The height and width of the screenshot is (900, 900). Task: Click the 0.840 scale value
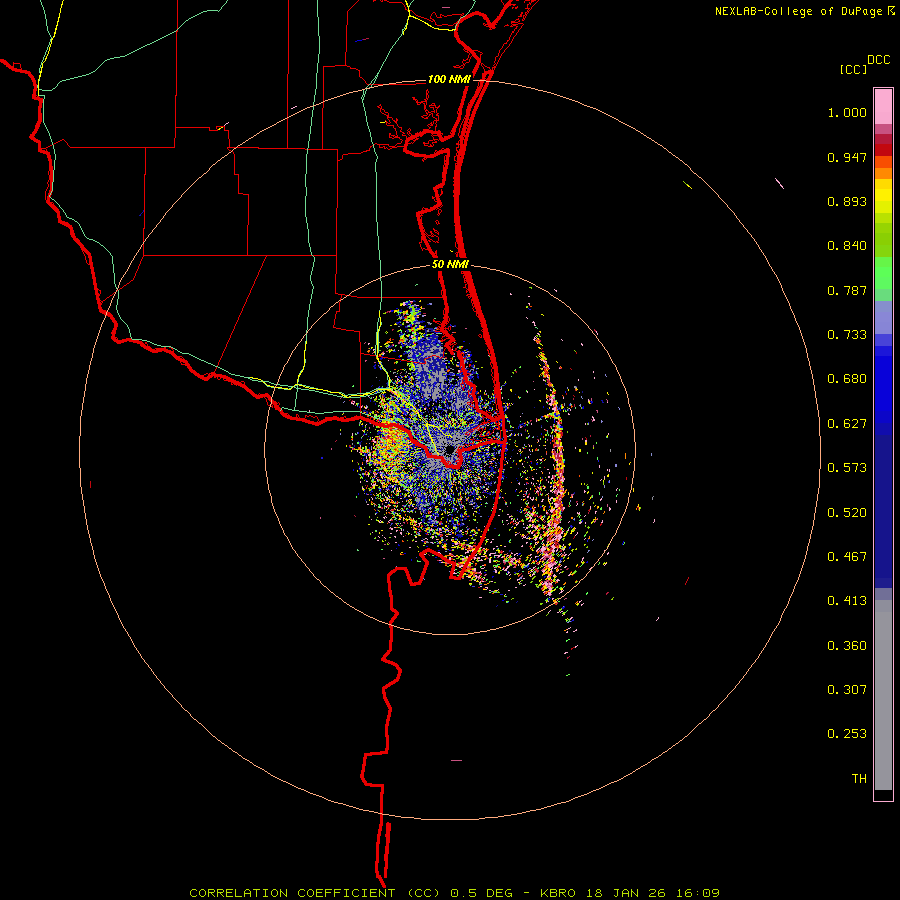coord(847,246)
